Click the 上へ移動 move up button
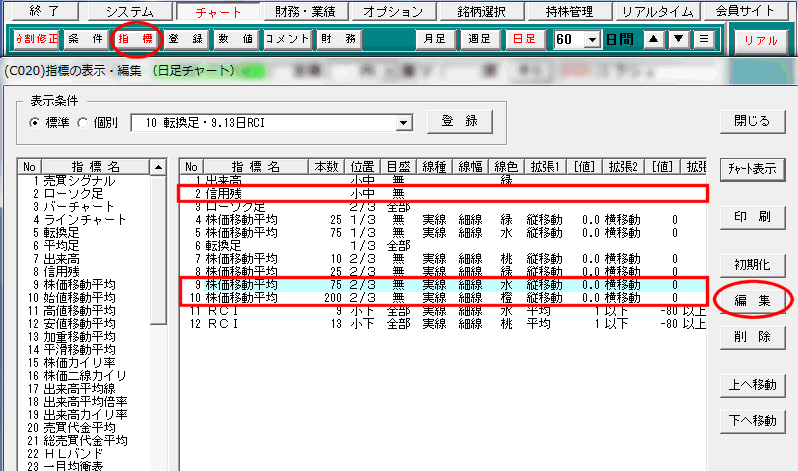Image resolution: width=798 pixels, height=471 pixels. [751, 384]
